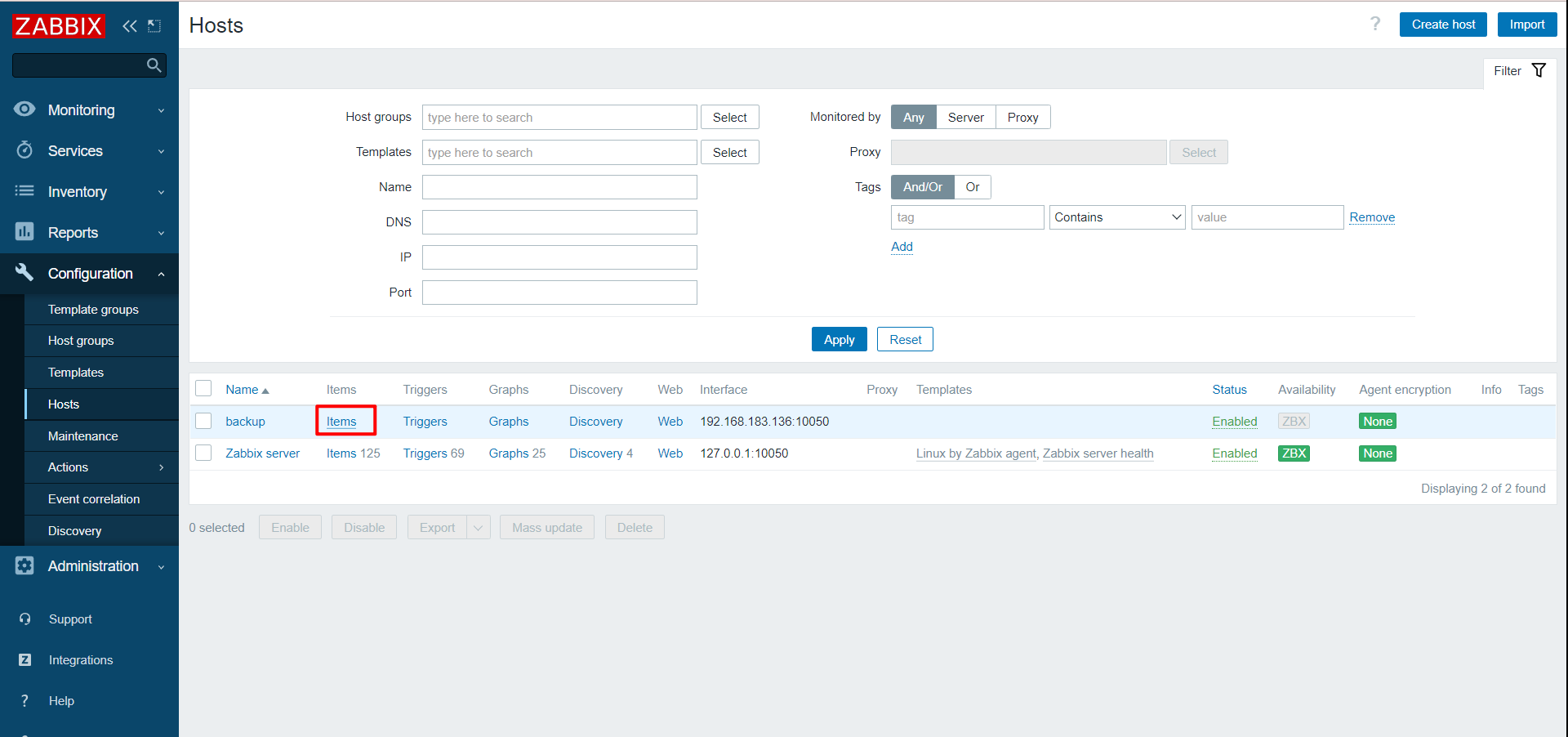Choose Or tag evaluation
This screenshot has width=1568, height=737.
pyautogui.click(x=972, y=187)
